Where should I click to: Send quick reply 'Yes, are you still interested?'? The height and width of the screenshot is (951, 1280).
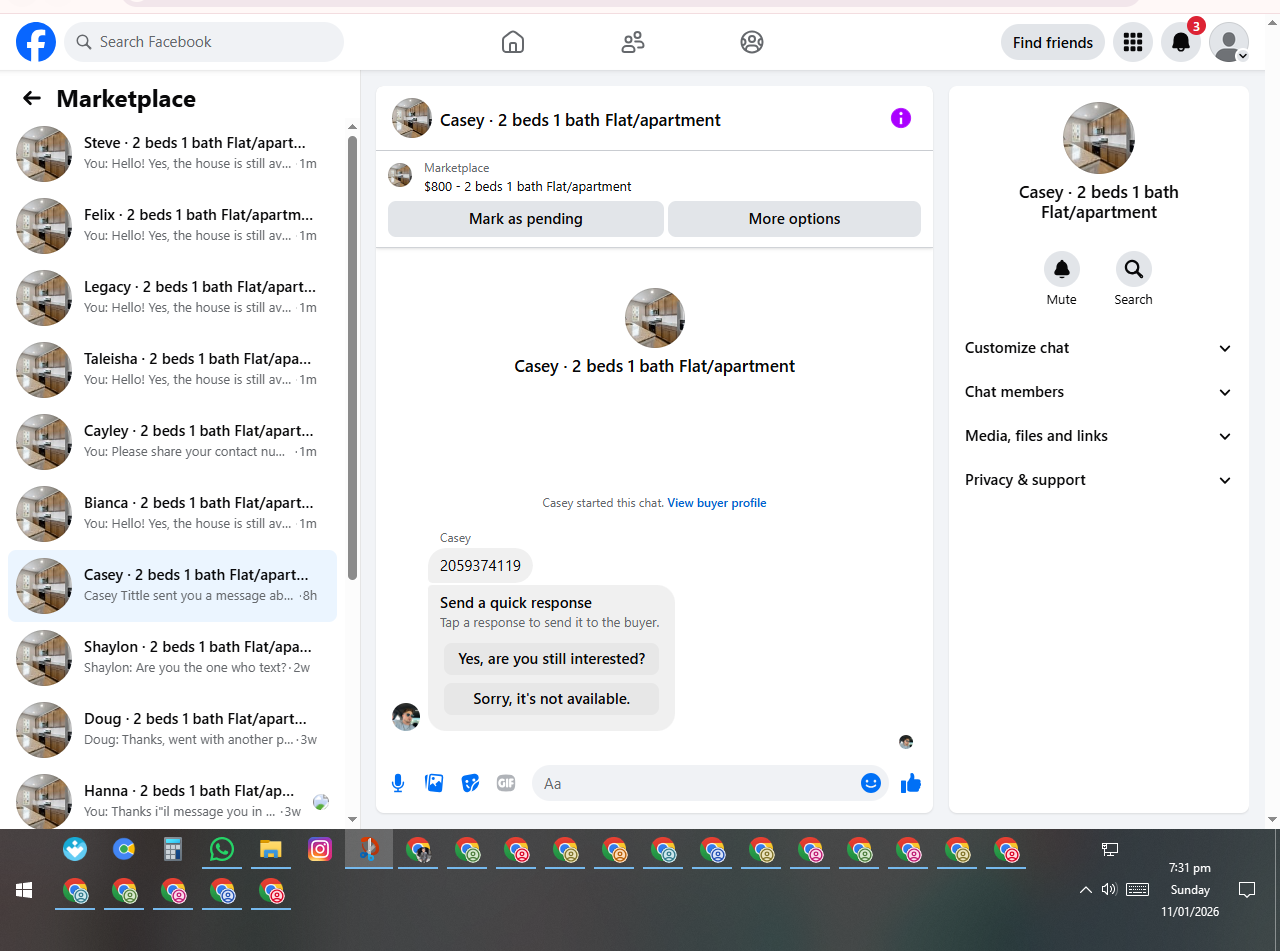point(552,659)
